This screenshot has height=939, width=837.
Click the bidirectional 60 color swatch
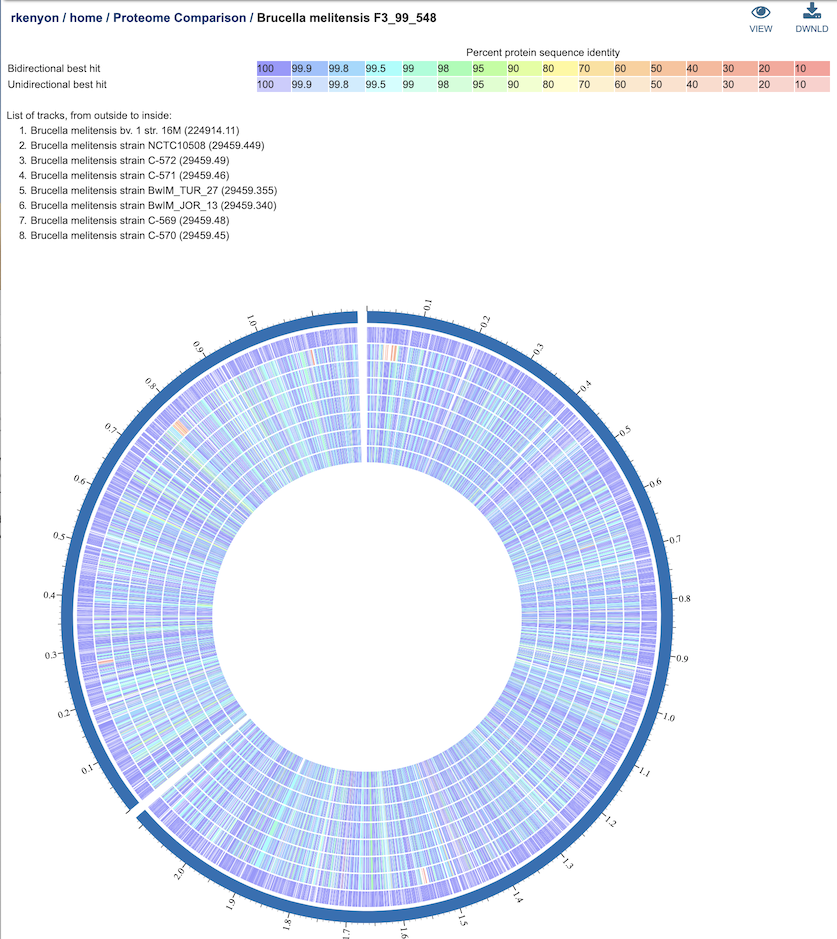pos(632,68)
